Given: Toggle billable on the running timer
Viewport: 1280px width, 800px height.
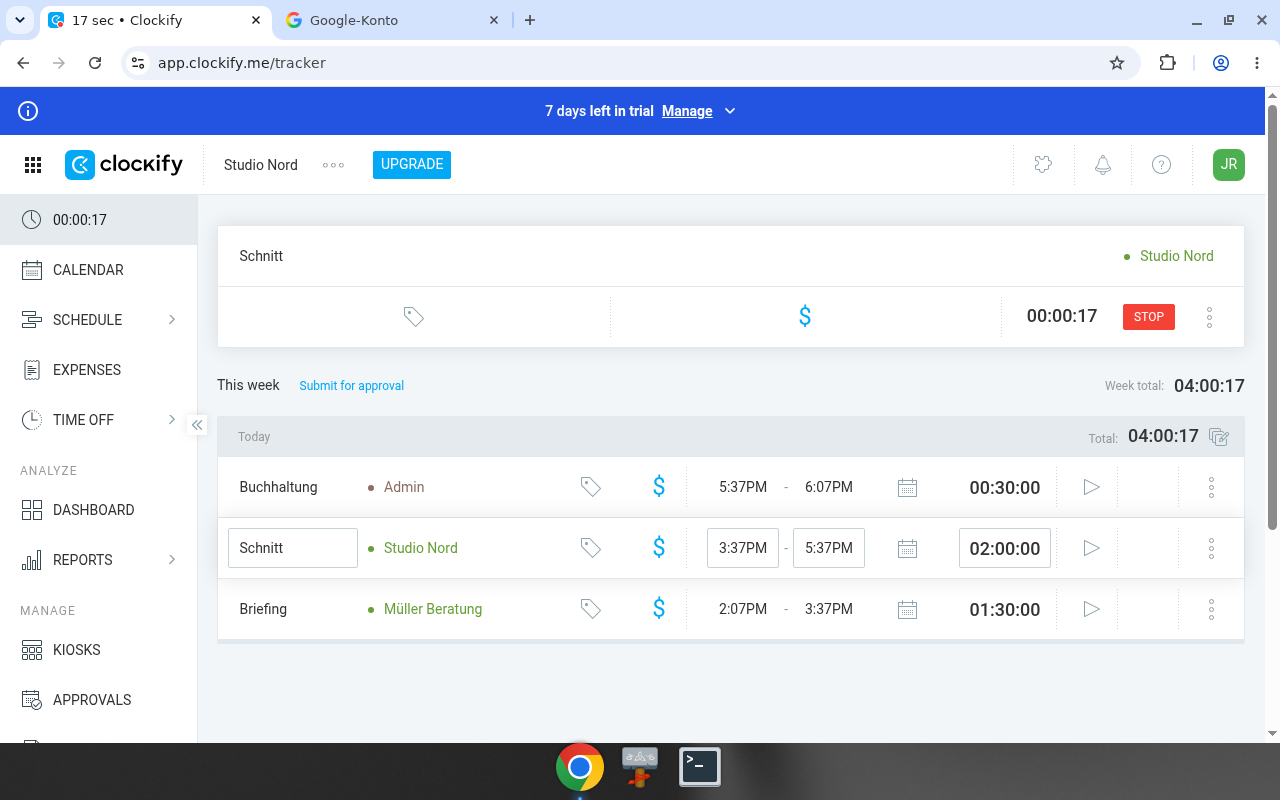Looking at the screenshot, I should click(x=805, y=317).
